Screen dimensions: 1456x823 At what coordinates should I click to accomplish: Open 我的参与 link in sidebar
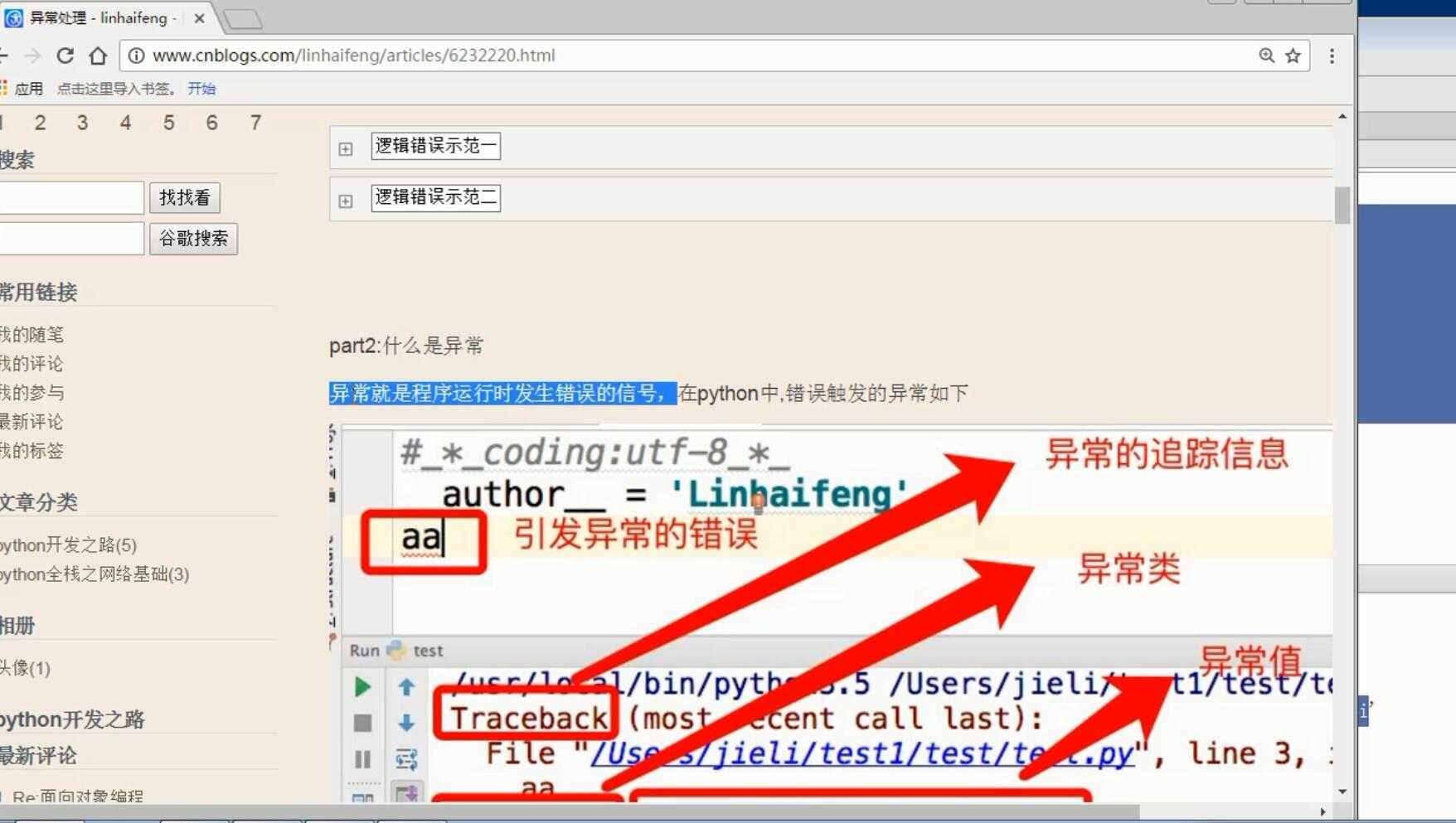[32, 393]
